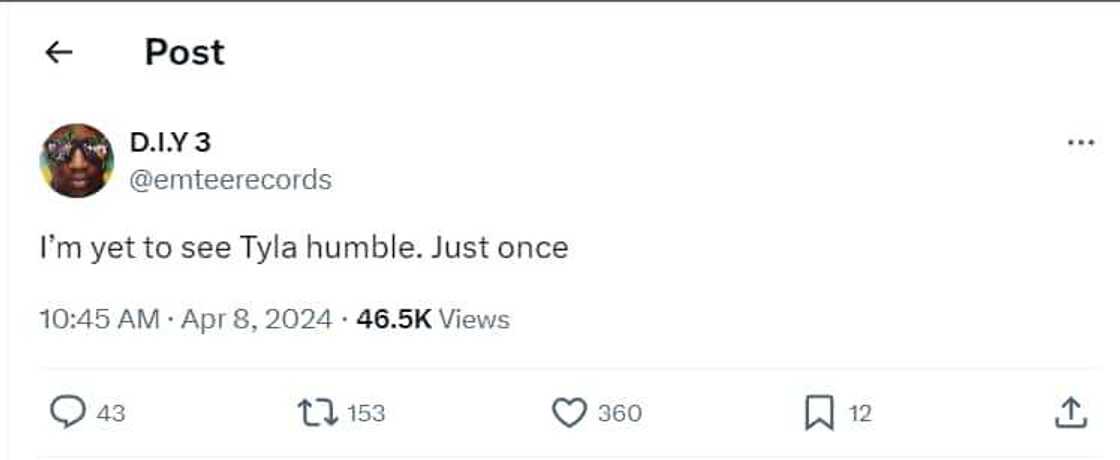
Task: Click the back arrow icon
Action: point(60,53)
